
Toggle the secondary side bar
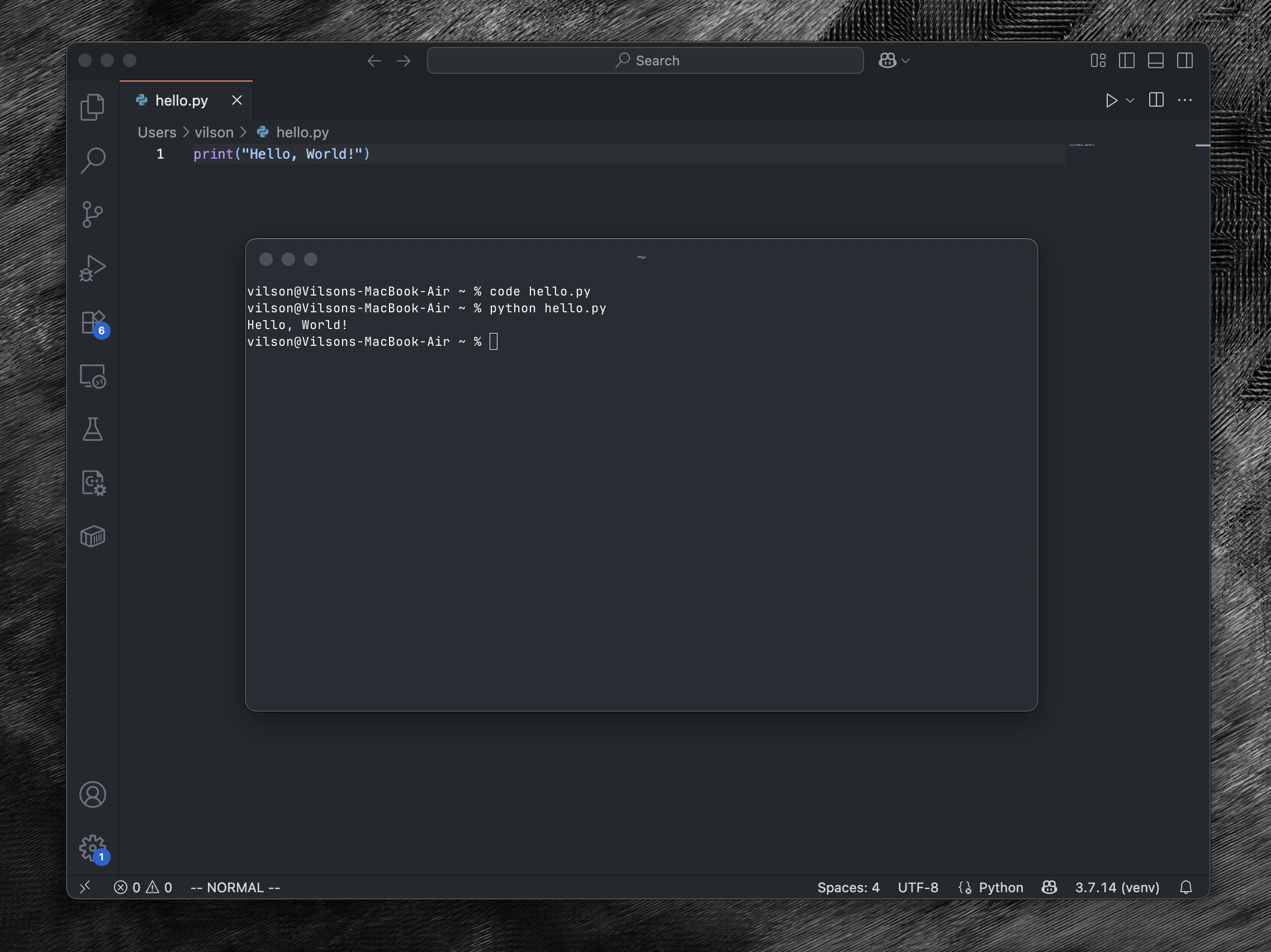click(1185, 60)
